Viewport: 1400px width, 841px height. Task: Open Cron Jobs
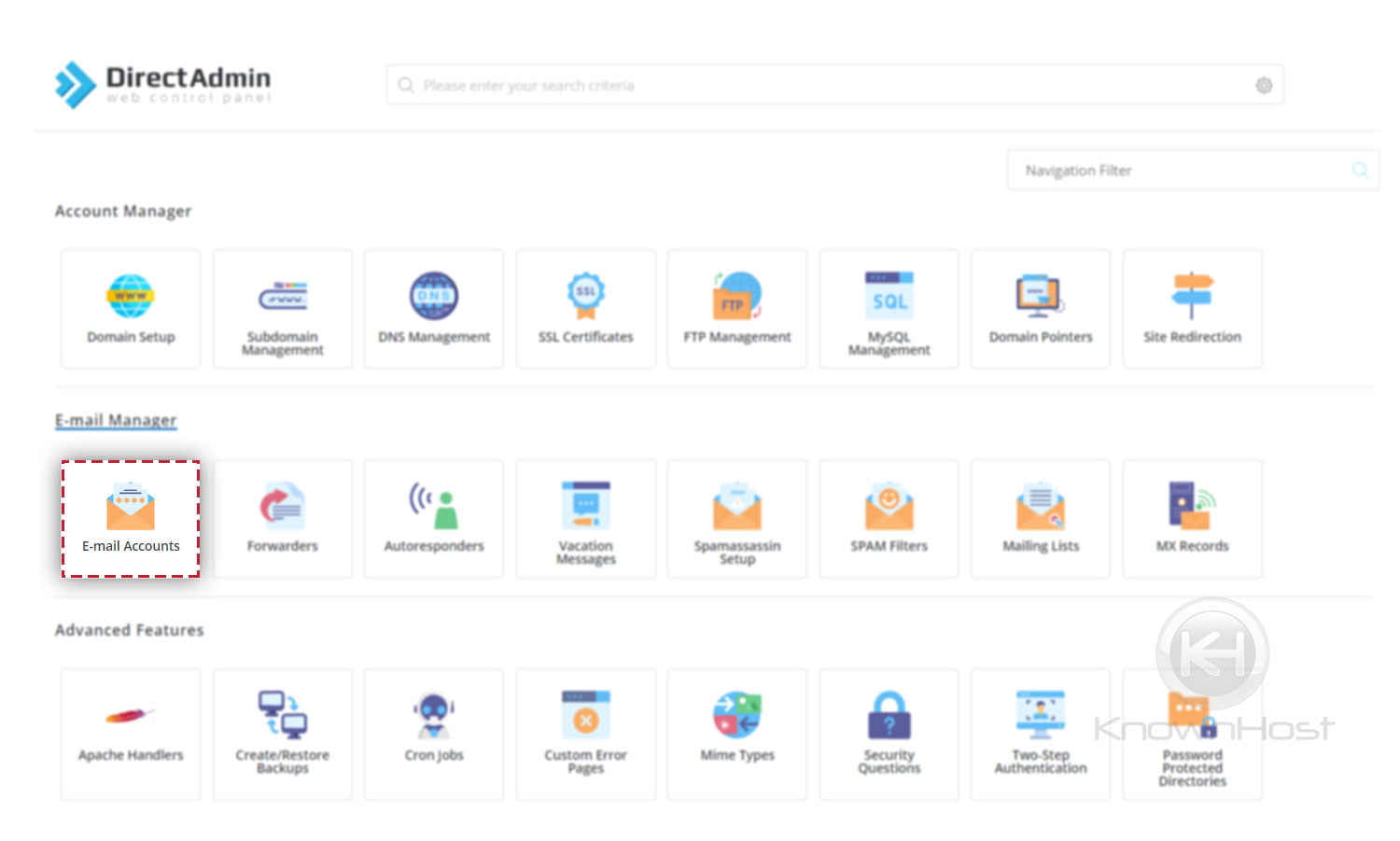coord(433,733)
